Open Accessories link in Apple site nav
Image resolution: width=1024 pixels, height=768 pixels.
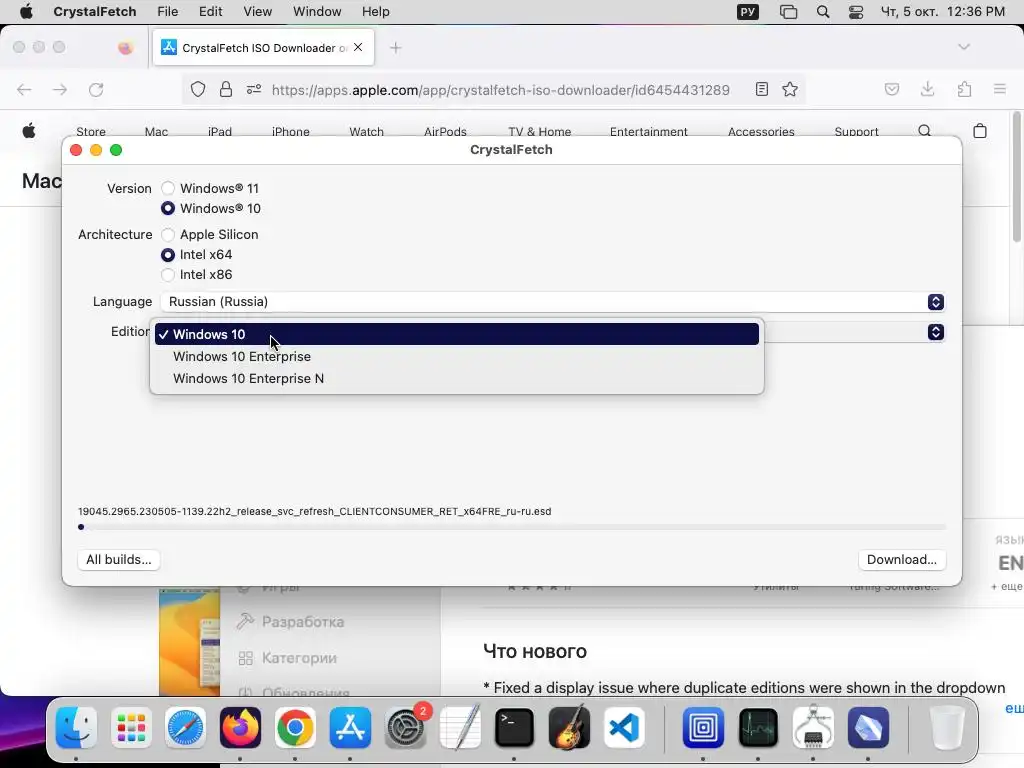(x=761, y=131)
